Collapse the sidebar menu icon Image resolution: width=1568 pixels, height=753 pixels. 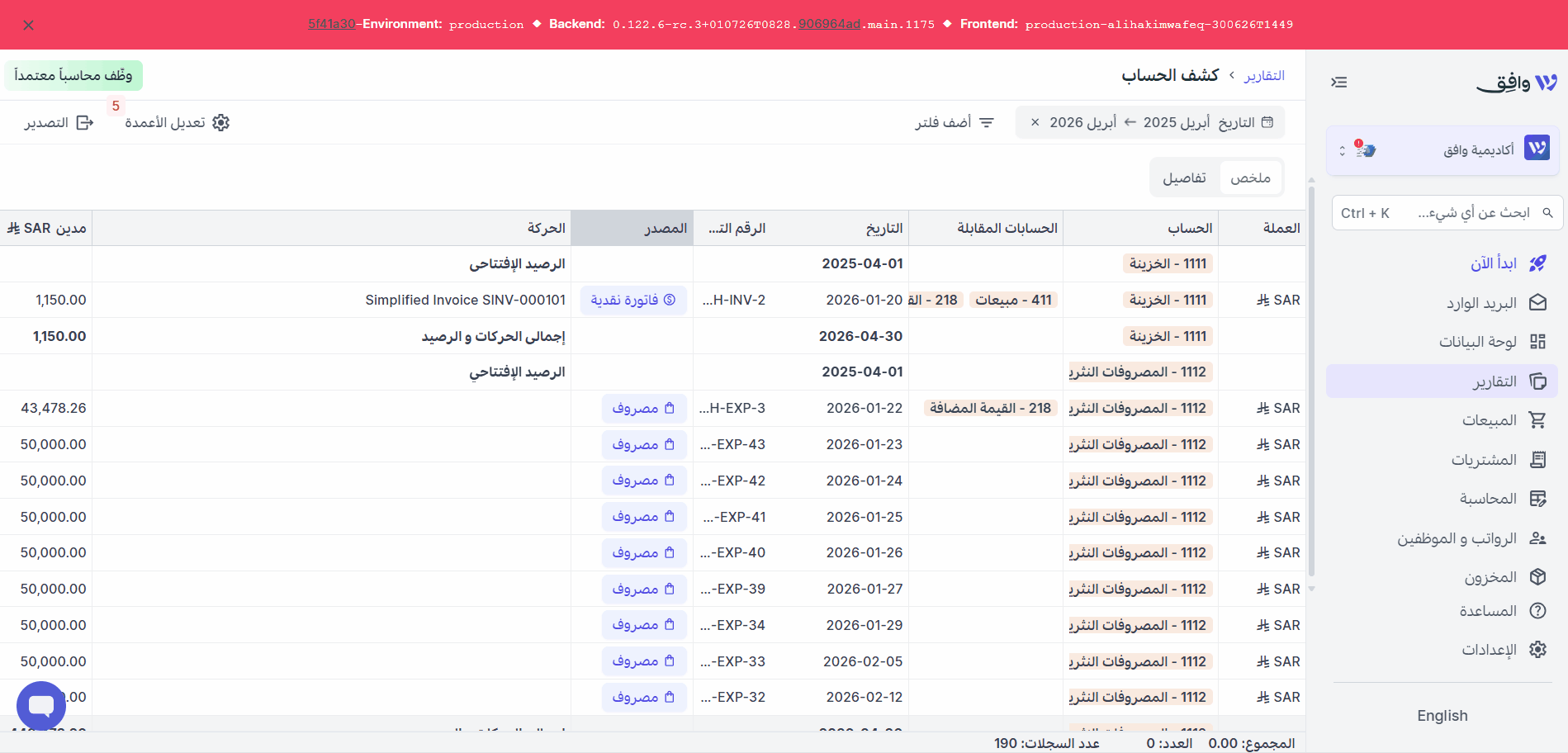coord(1339,82)
